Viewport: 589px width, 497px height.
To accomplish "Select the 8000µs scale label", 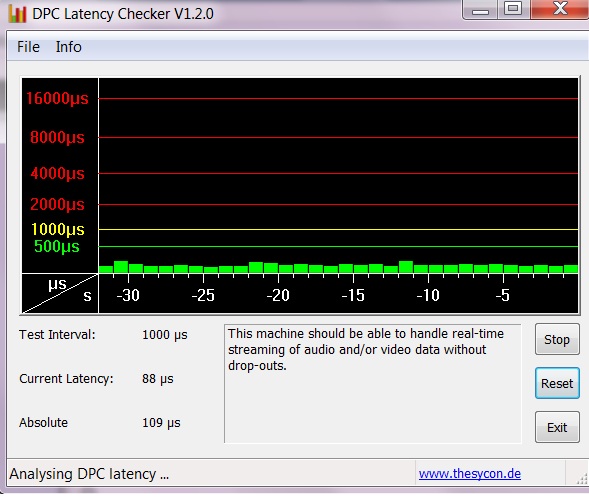I will (57, 137).
